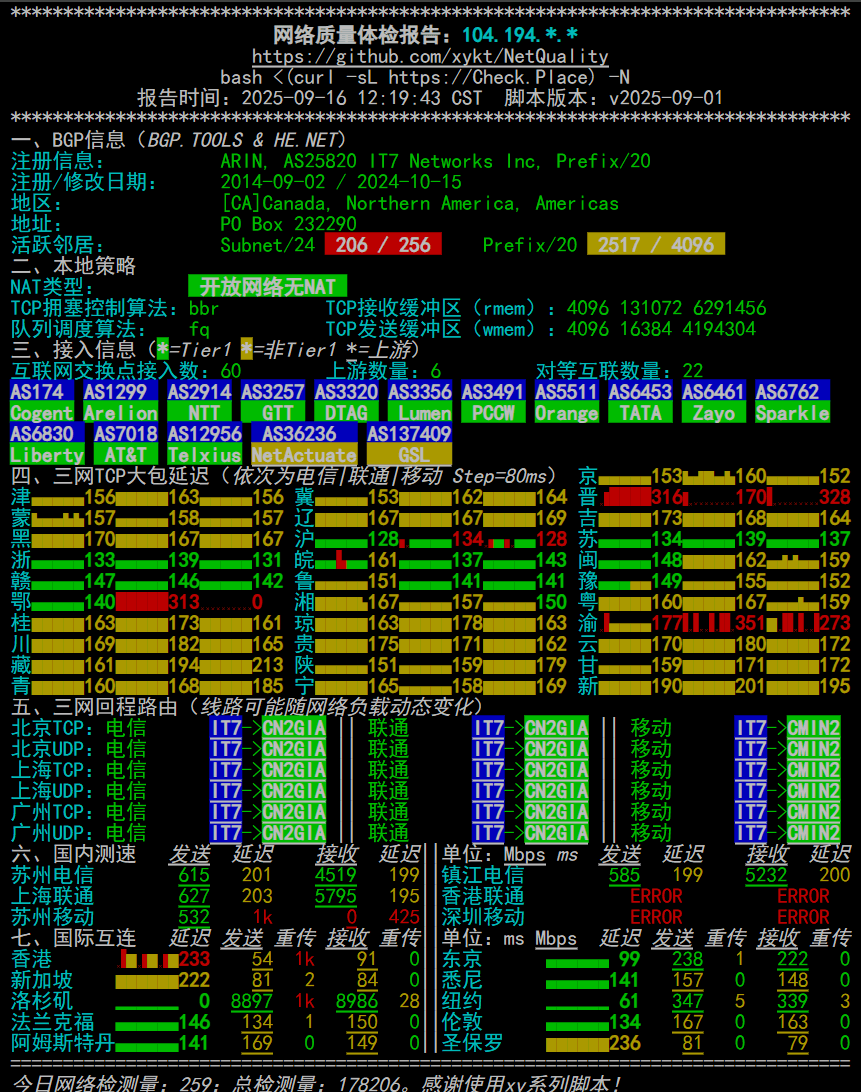Toggle the 开放网络无NAT status badge
This screenshot has width=861, height=1092.
[x=268, y=286]
